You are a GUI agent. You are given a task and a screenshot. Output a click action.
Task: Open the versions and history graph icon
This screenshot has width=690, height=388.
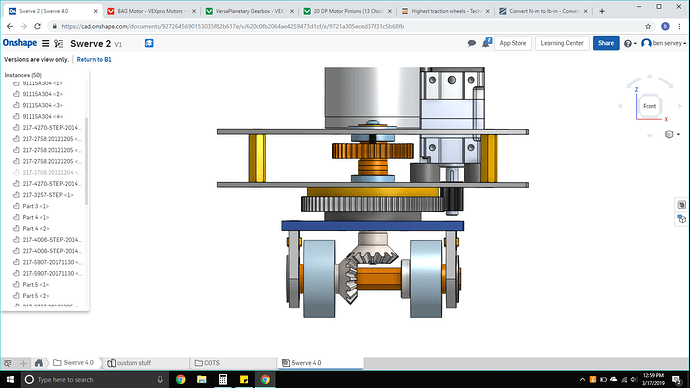pyautogui.click(x=59, y=43)
